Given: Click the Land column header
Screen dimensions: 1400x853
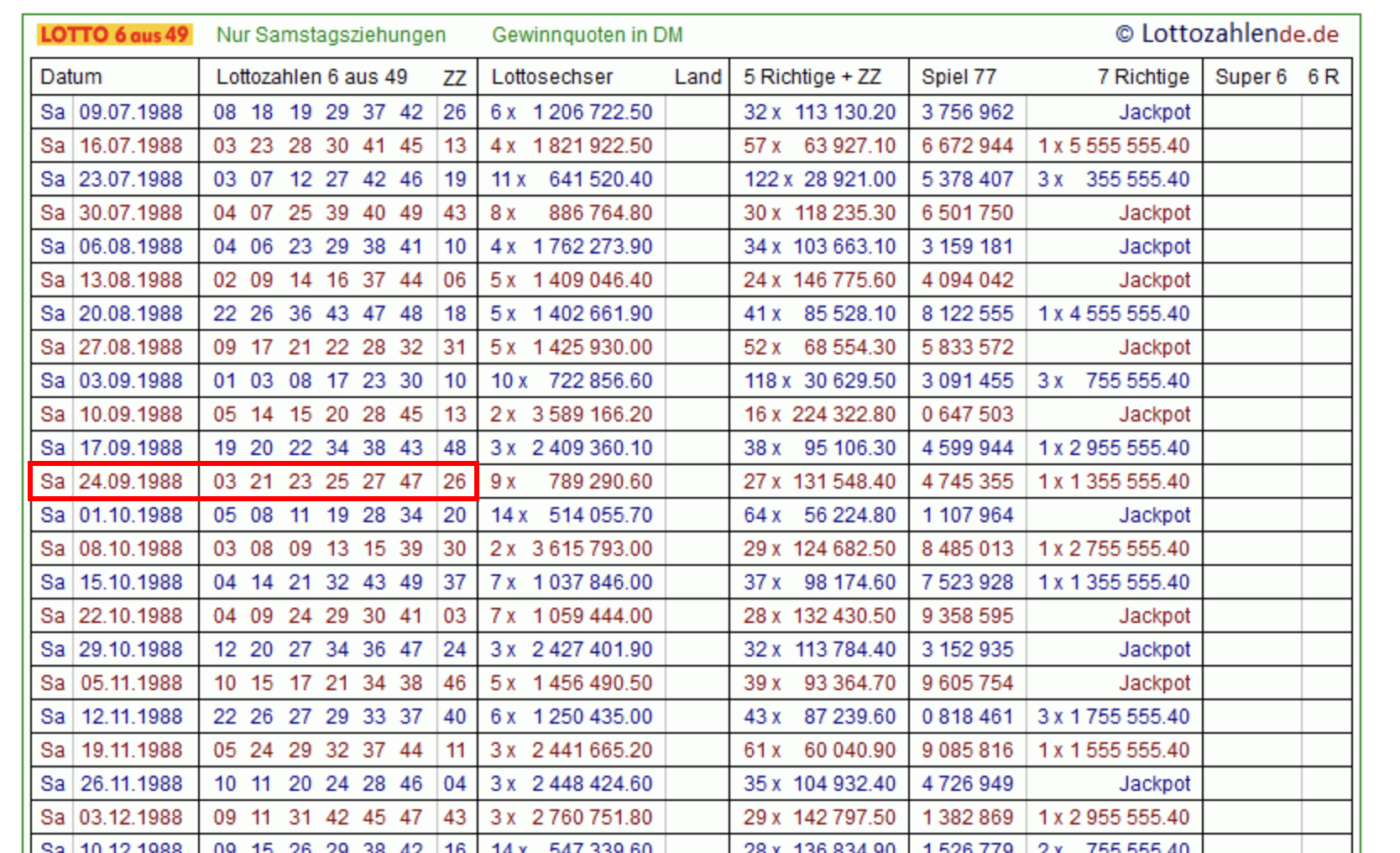Looking at the screenshot, I should point(697,76).
